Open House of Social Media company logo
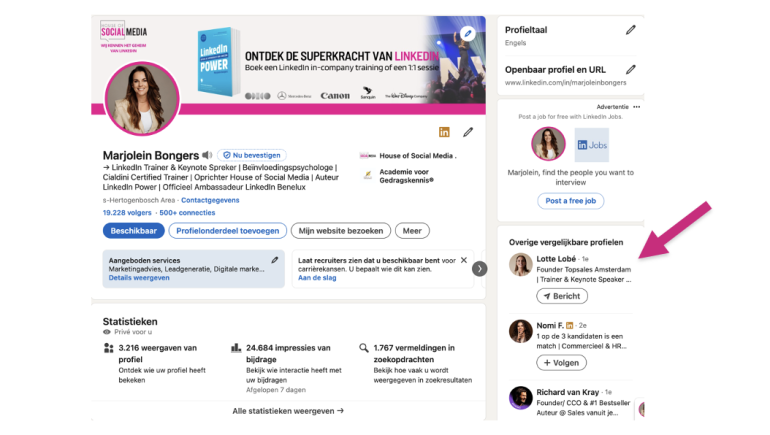The height and width of the screenshot is (435, 770). pyautogui.click(x=367, y=156)
